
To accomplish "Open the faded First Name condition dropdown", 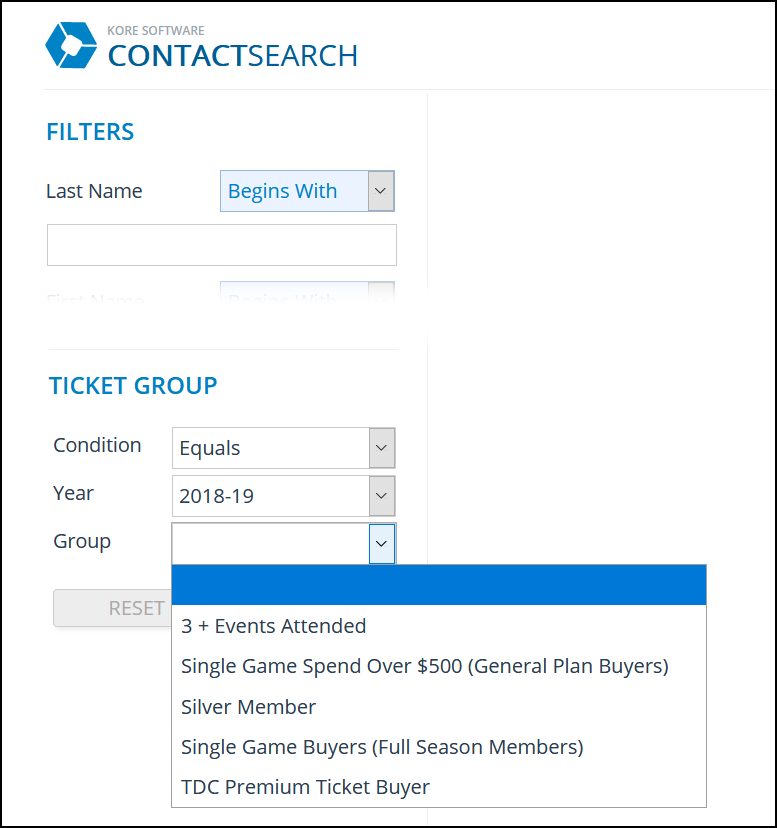I will (x=307, y=294).
